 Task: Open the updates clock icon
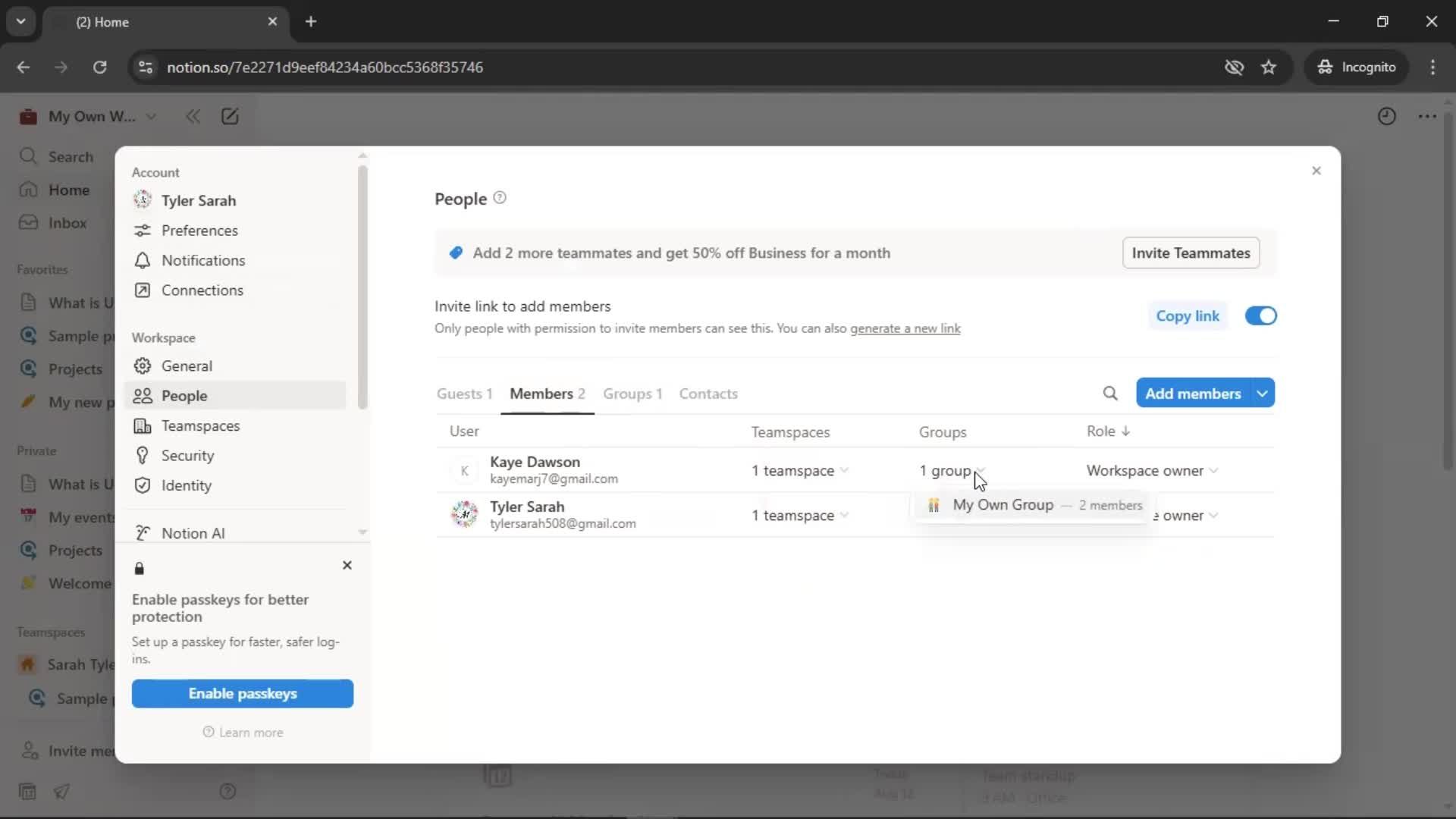tap(1386, 116)
